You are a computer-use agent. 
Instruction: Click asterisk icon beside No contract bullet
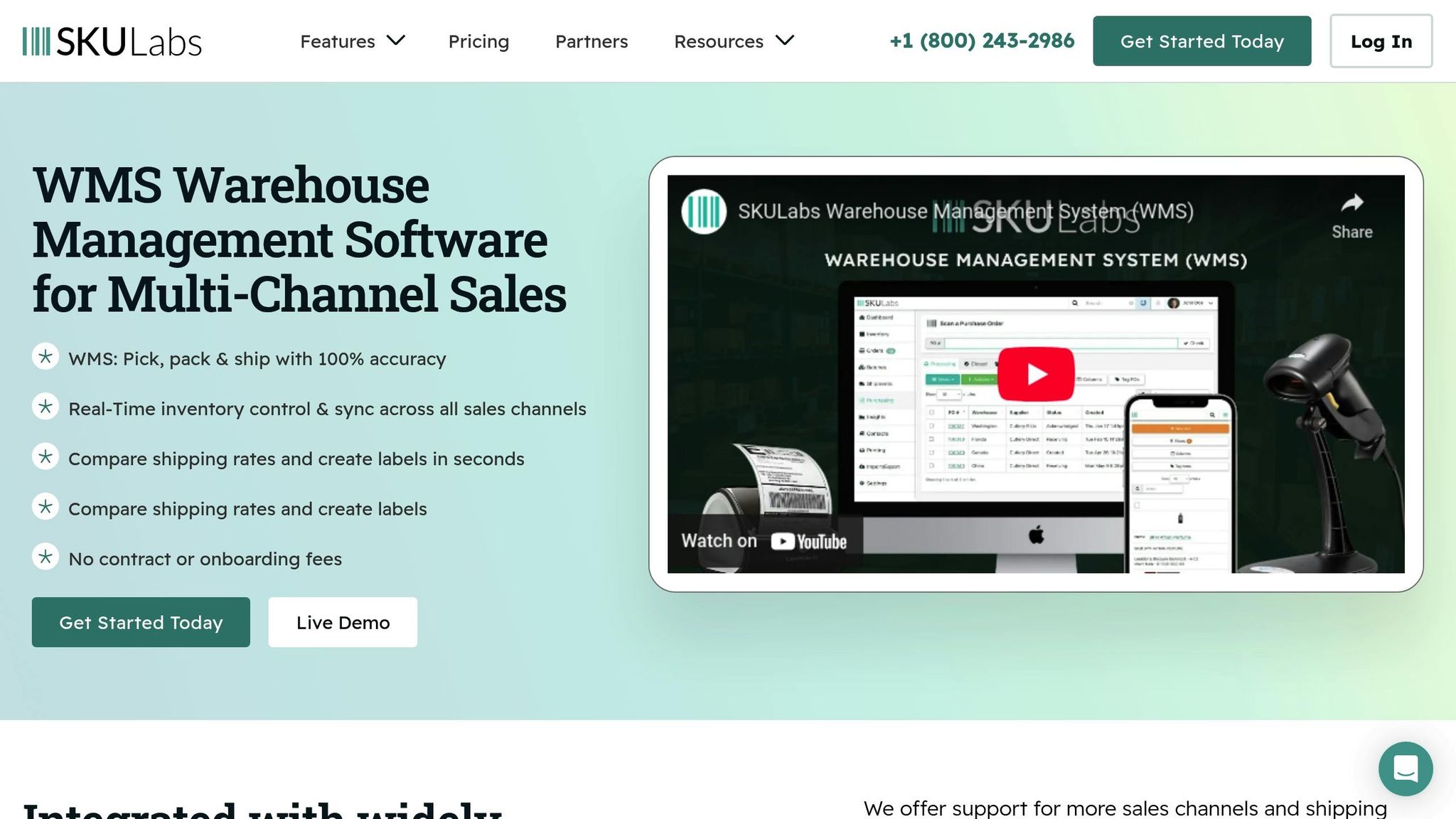[x=45, y=557]
